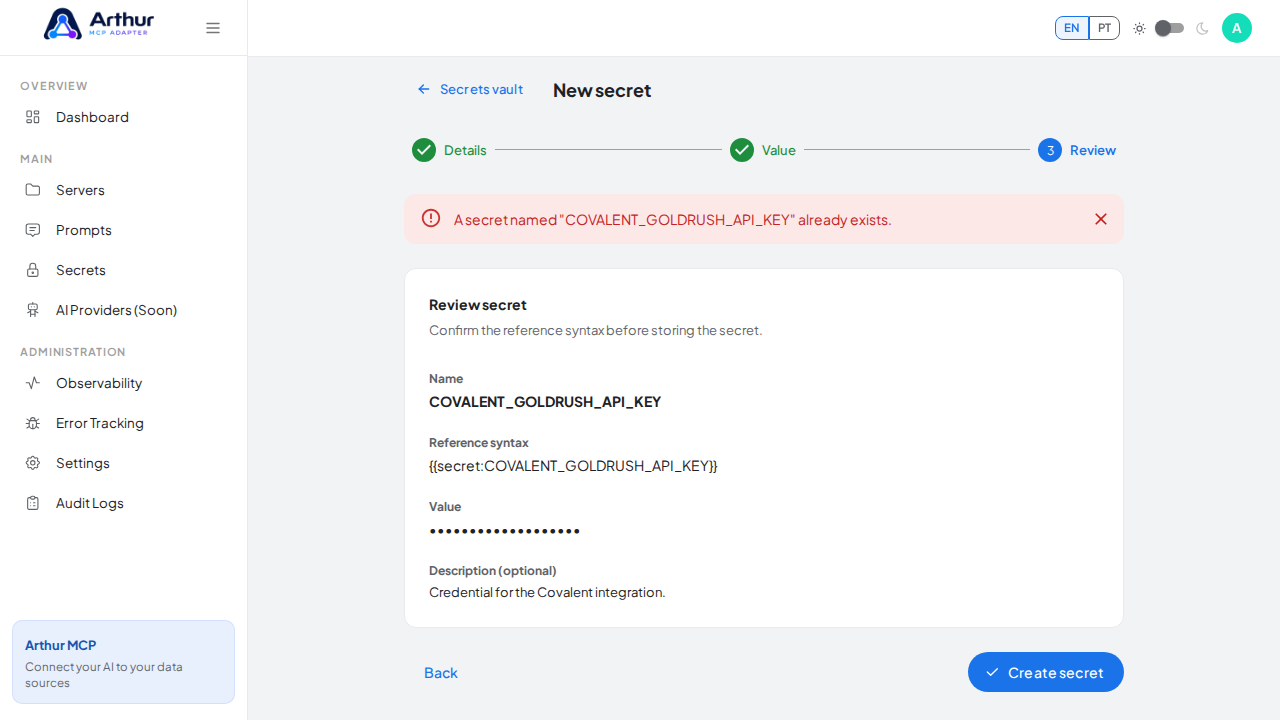Click the Servers folder icon
Viewport: 1280px width, 720px height.
[x=33, y=190]
